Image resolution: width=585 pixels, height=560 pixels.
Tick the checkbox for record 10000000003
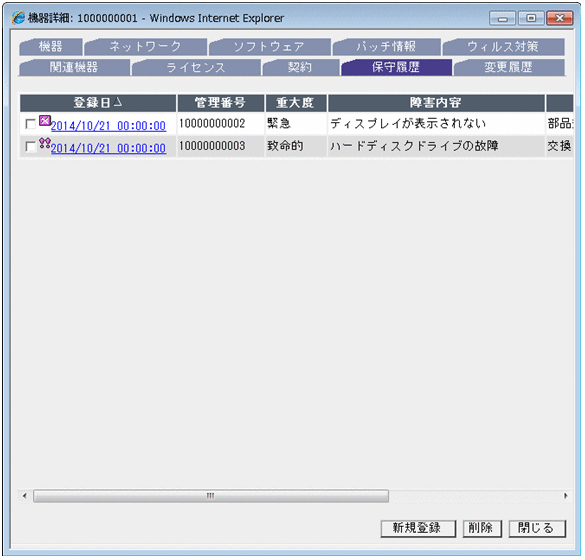31,147
